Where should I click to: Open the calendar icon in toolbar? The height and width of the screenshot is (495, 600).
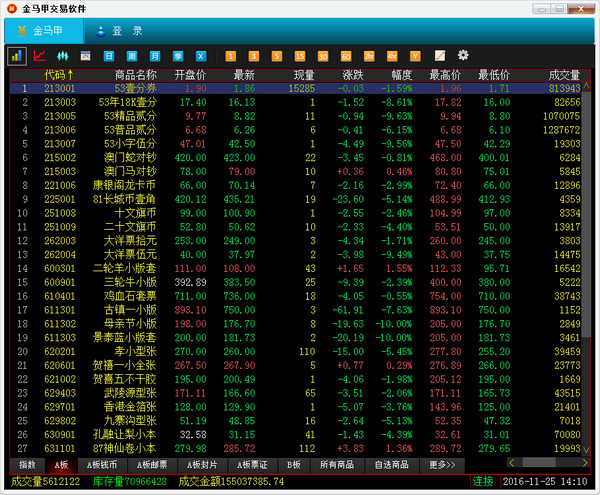tap(85, 56)
